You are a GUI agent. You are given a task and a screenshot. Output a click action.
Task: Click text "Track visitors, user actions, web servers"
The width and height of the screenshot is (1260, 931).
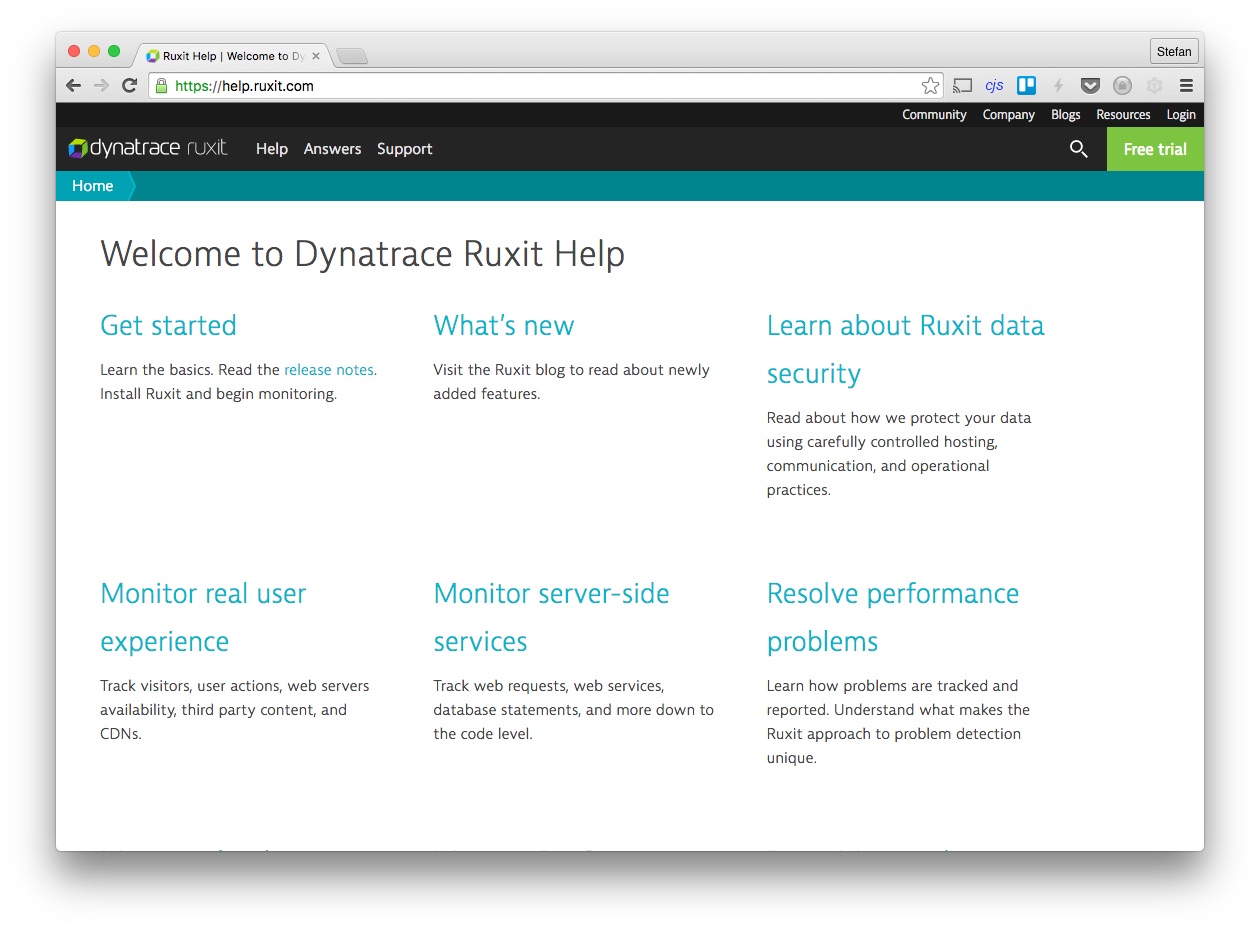(235, 686)
